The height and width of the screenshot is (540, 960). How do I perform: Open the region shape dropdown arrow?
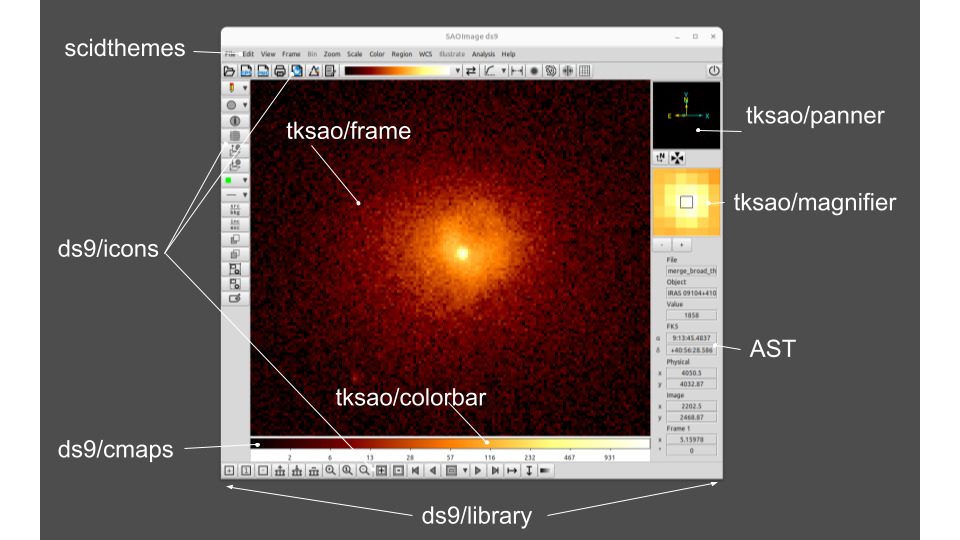pos(245,105)
